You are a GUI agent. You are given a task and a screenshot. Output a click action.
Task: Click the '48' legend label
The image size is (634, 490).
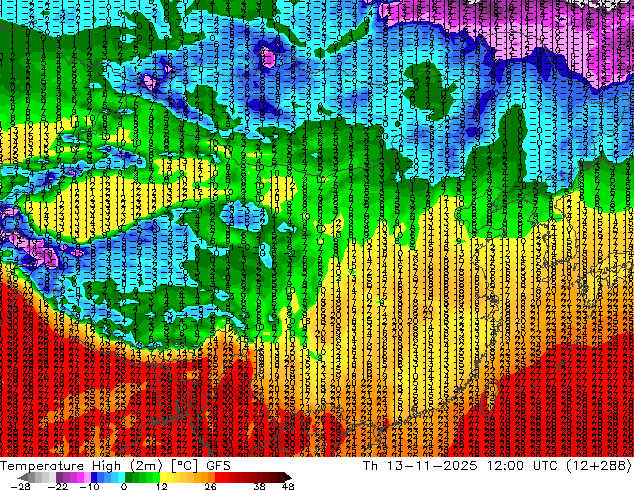(x=288, y=486)
